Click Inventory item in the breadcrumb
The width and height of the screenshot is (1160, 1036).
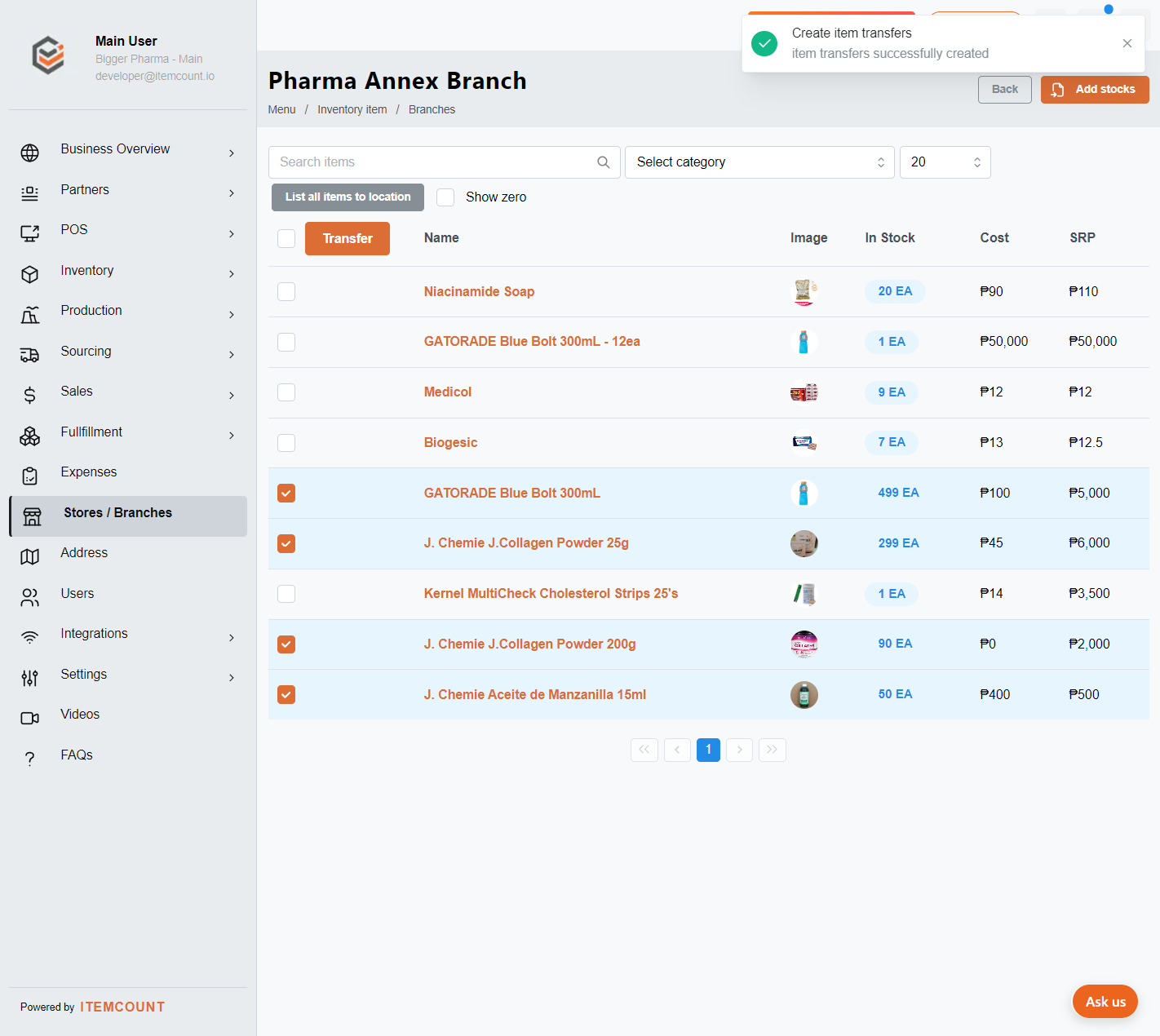(x=352, y=109)
